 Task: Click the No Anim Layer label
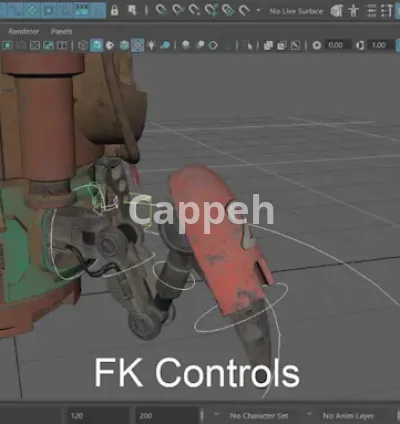pyautogui.click(x=348, y=416)
